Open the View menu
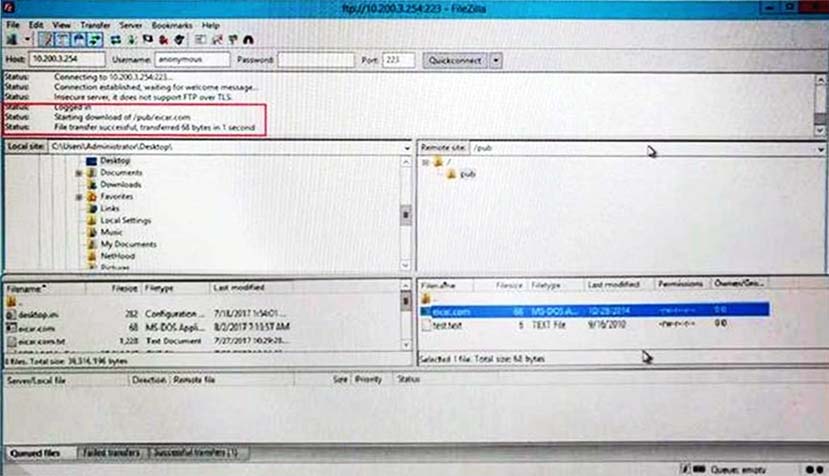 click(x=61, y=25)
